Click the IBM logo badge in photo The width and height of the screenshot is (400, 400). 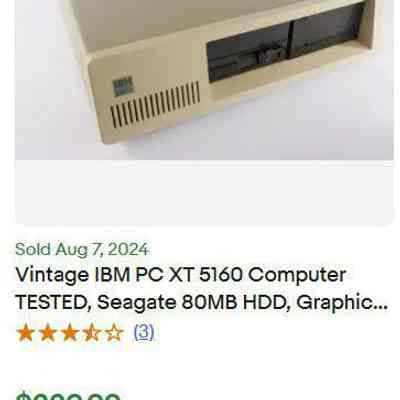coord(123,87)
